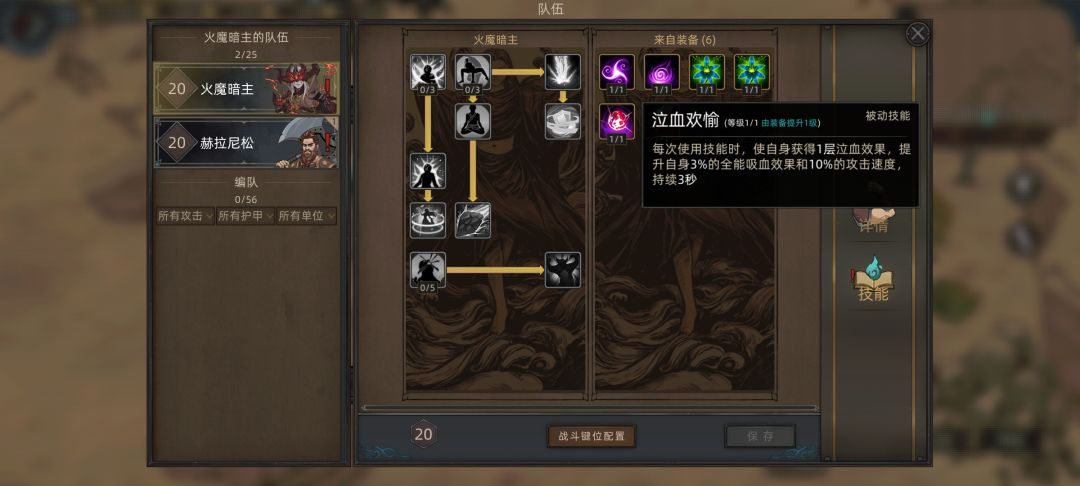1080x486 pixels.
Task: Select the lightning strike skill node
Action: point(563,72)
